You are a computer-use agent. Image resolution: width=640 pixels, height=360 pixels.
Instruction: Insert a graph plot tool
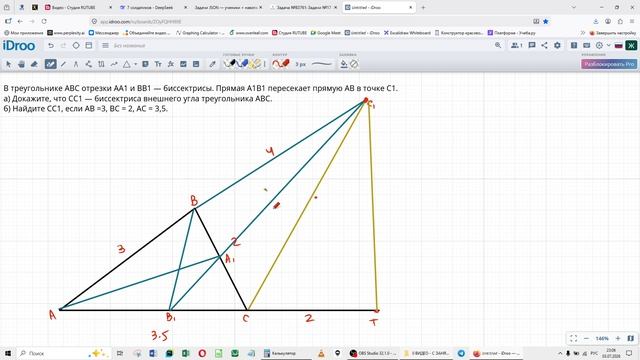(183, 64)
